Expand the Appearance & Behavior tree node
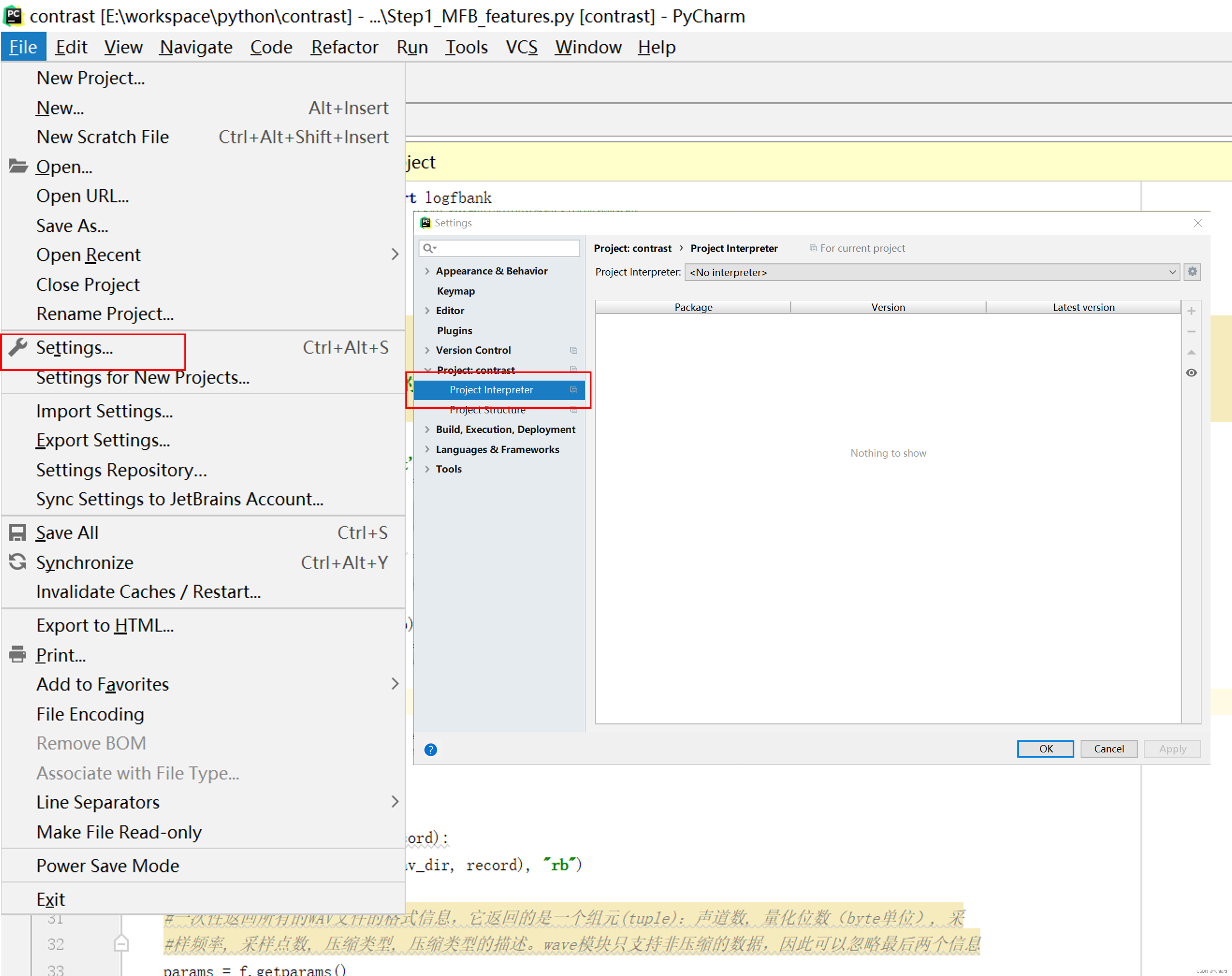The height and width of the screenshot is (976, 1232). point(427,271)
